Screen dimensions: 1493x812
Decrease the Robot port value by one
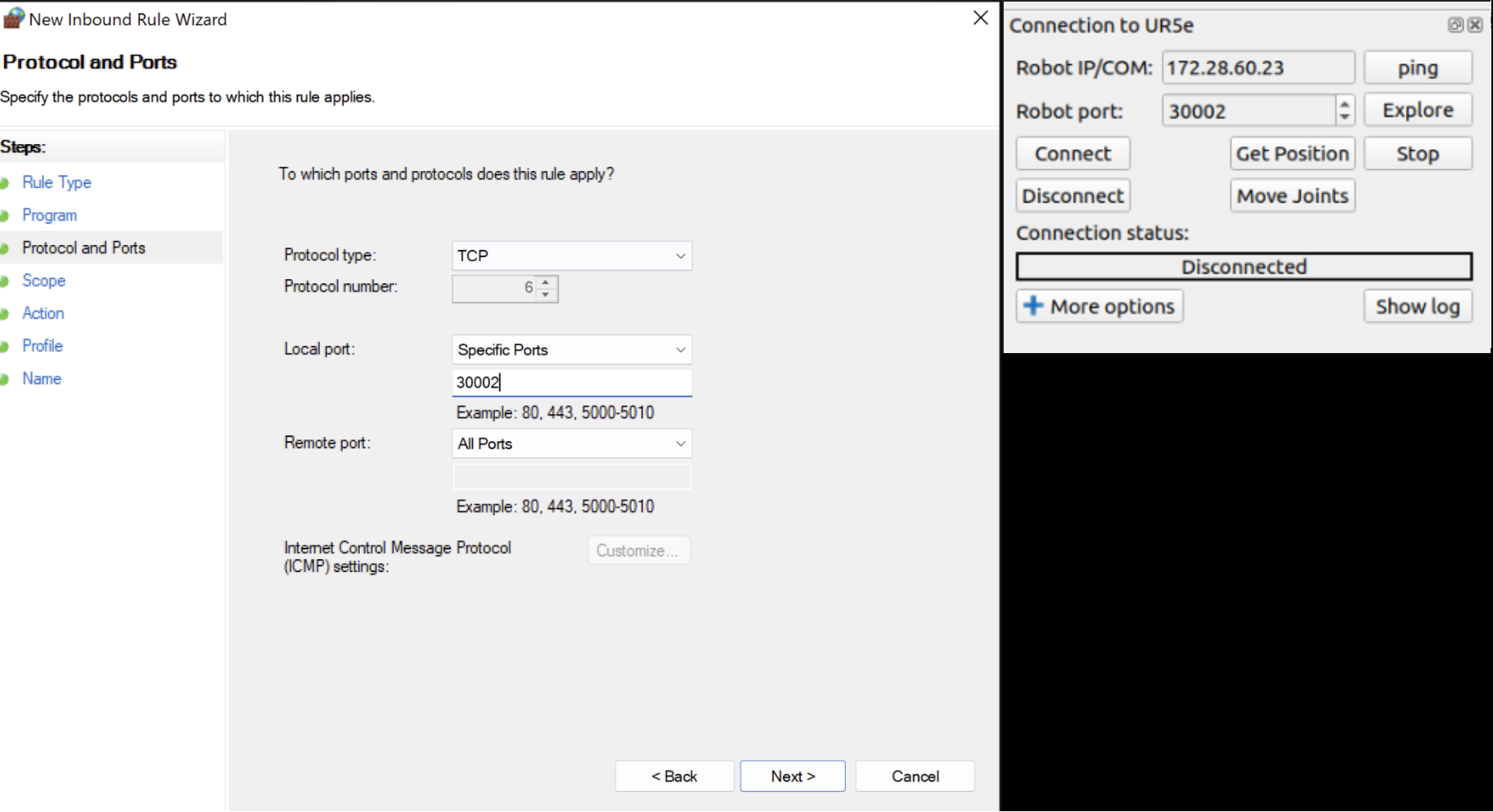[x=1345, y=117]
